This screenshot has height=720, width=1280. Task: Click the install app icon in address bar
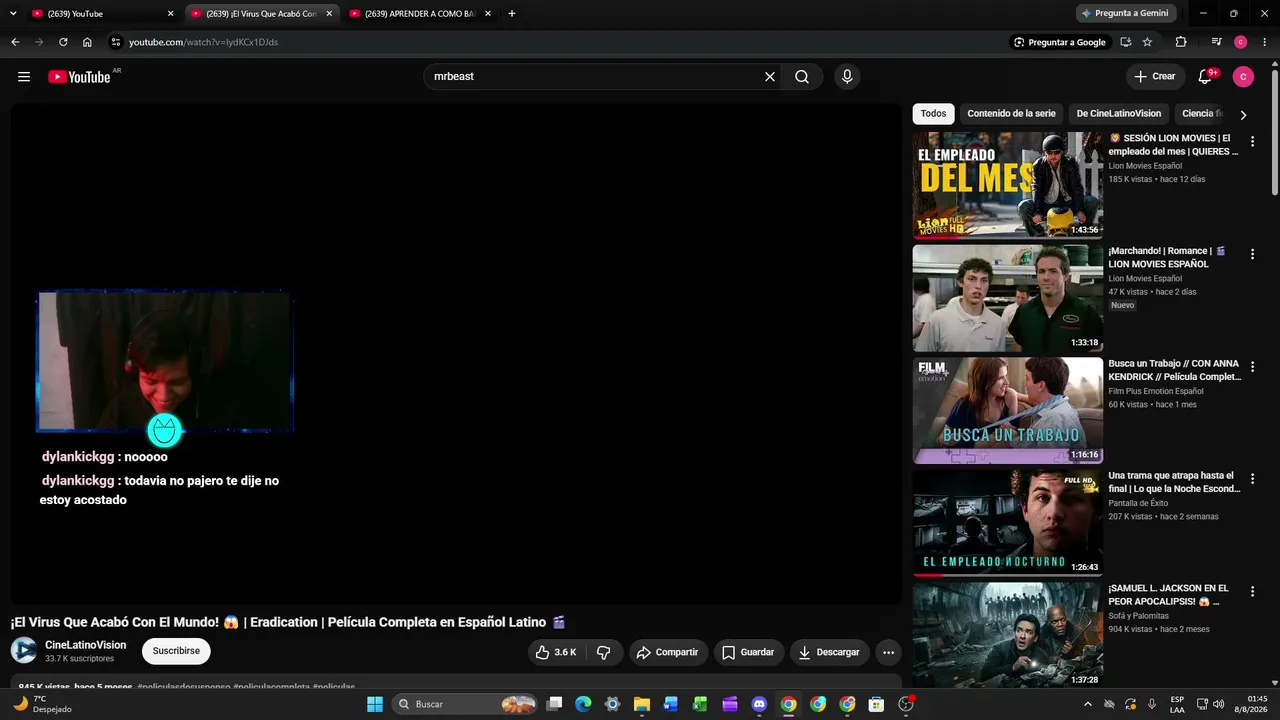[x=1126, y=42]
